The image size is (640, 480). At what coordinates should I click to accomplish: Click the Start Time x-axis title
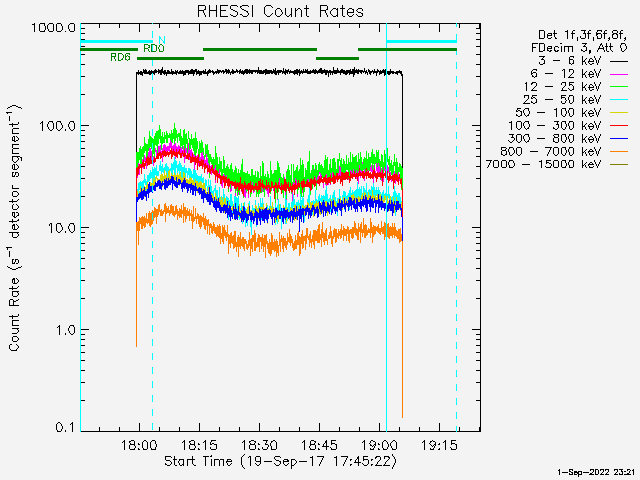[280, 462]
